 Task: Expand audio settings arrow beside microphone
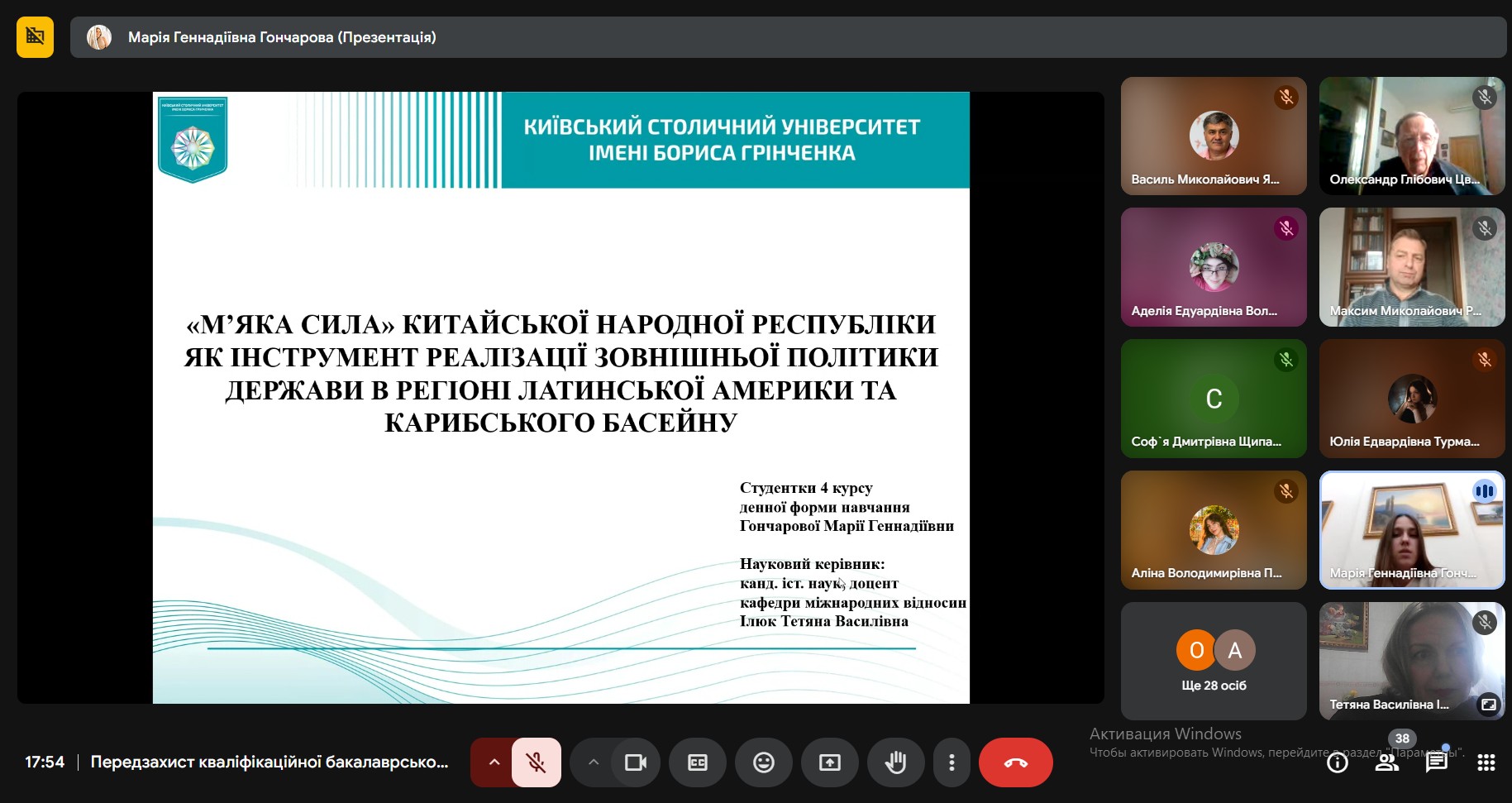(x=494, y=762)
